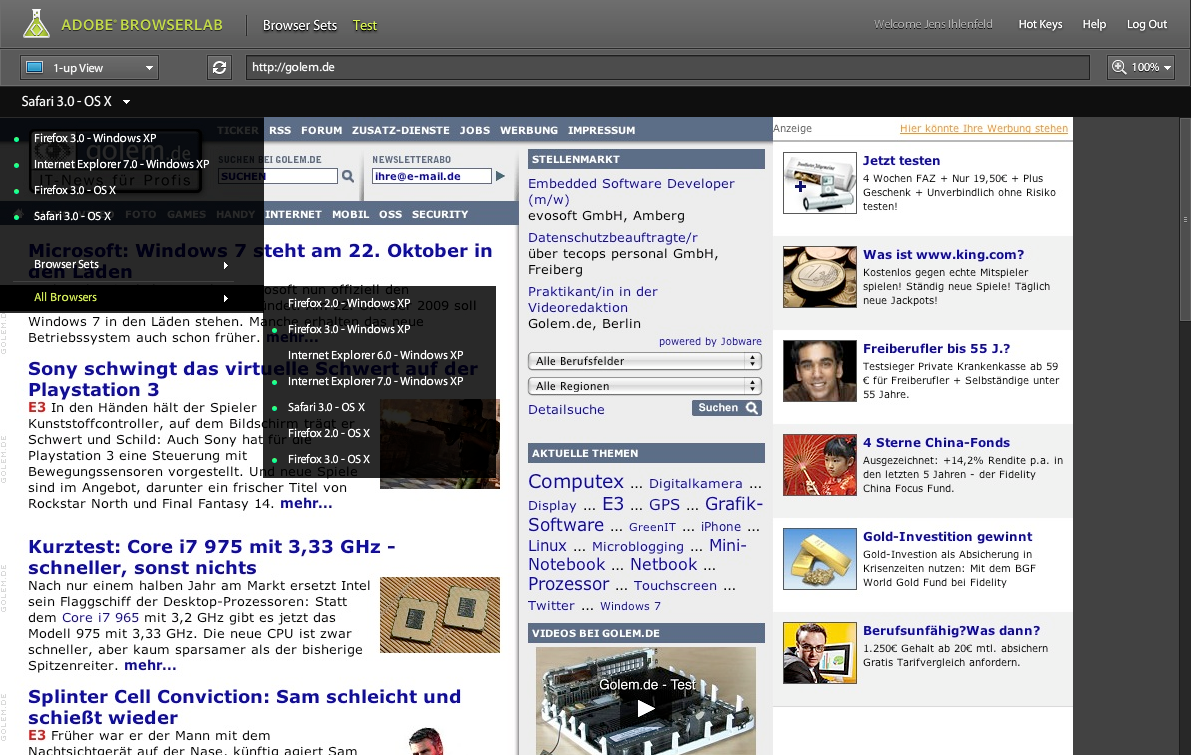Click the Jetzt testen ad thumbnail

(820, 182)
